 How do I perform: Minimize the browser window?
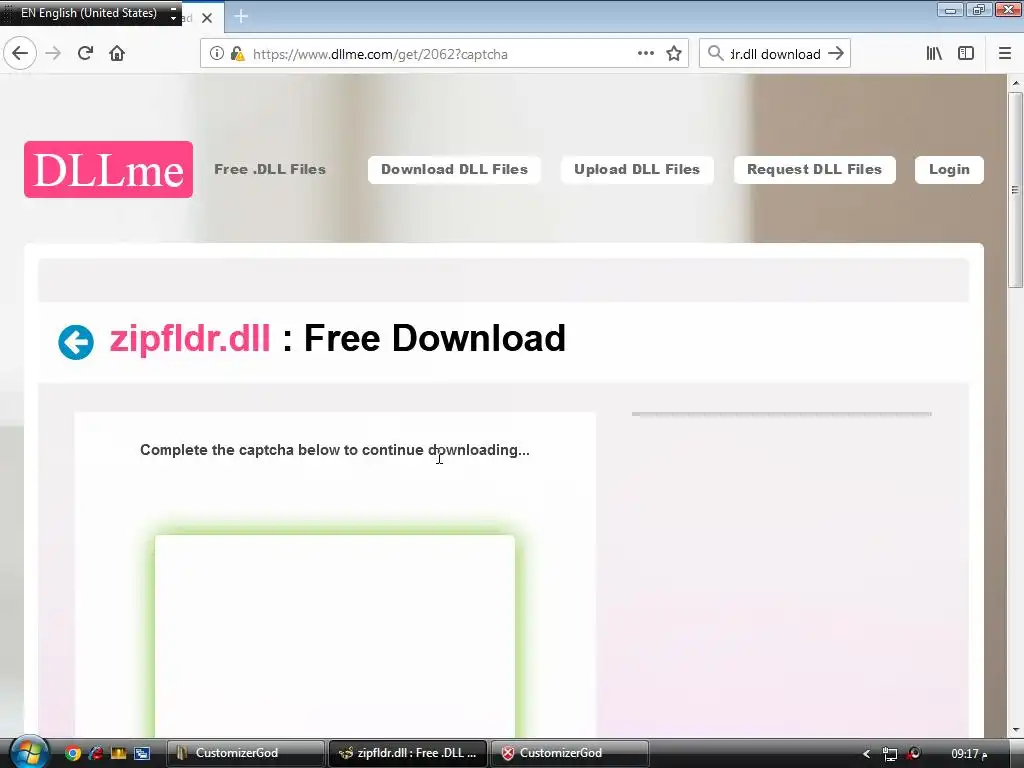(950, 10)
